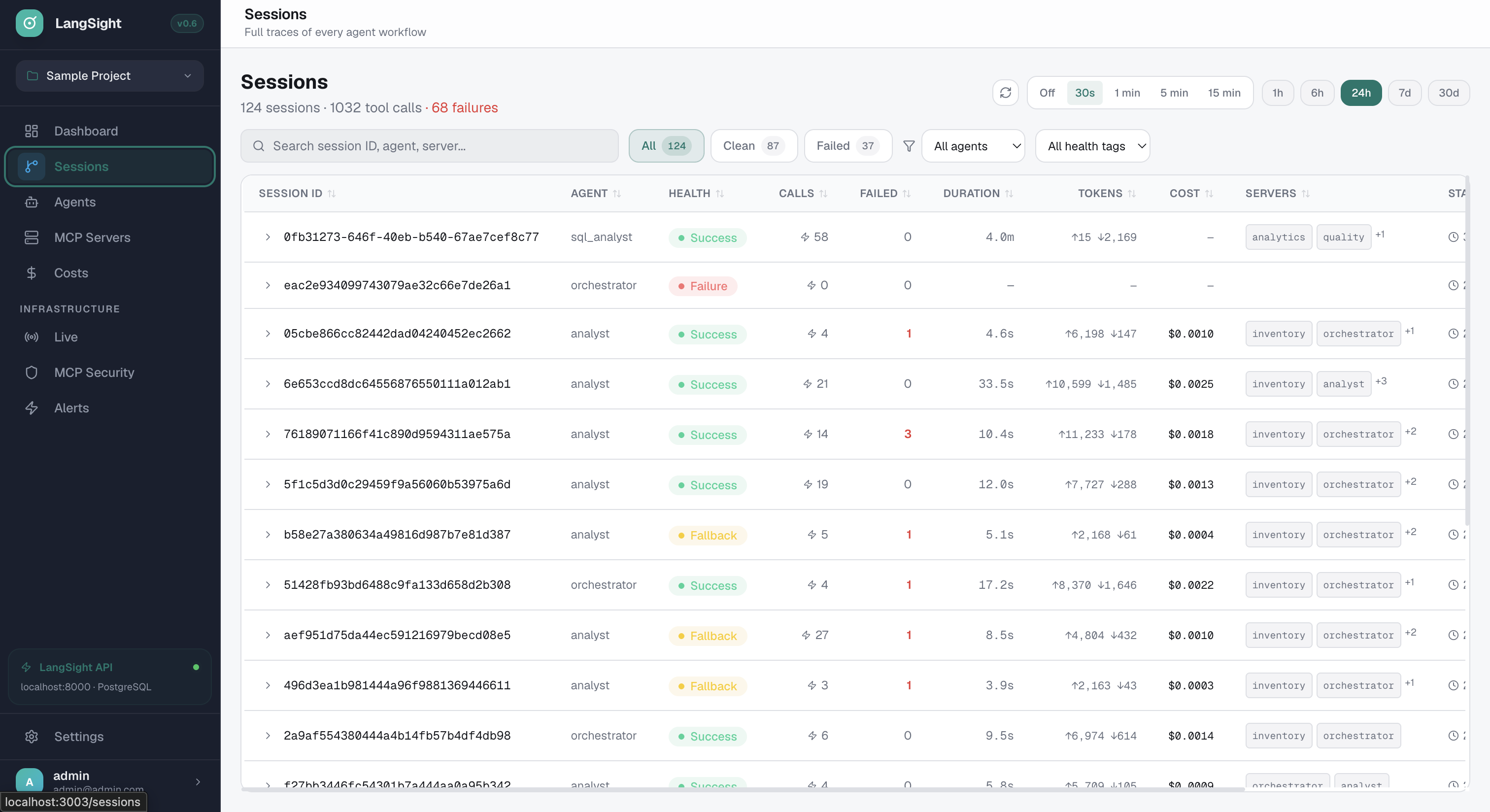The image size is (1490, 812).
Task: Open the Live broadcast view
Action: (66, 337)
